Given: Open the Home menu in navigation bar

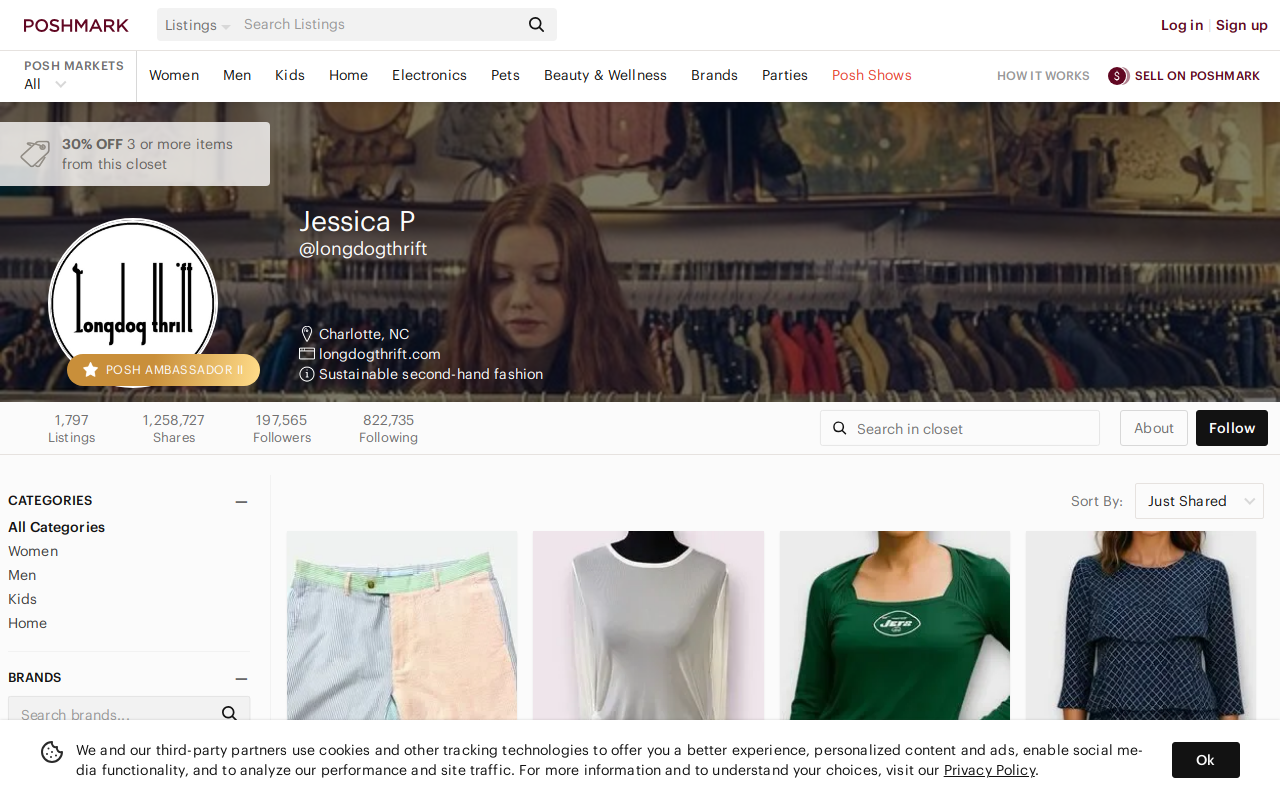Looking at the screenshot, I should pos(348,75).
